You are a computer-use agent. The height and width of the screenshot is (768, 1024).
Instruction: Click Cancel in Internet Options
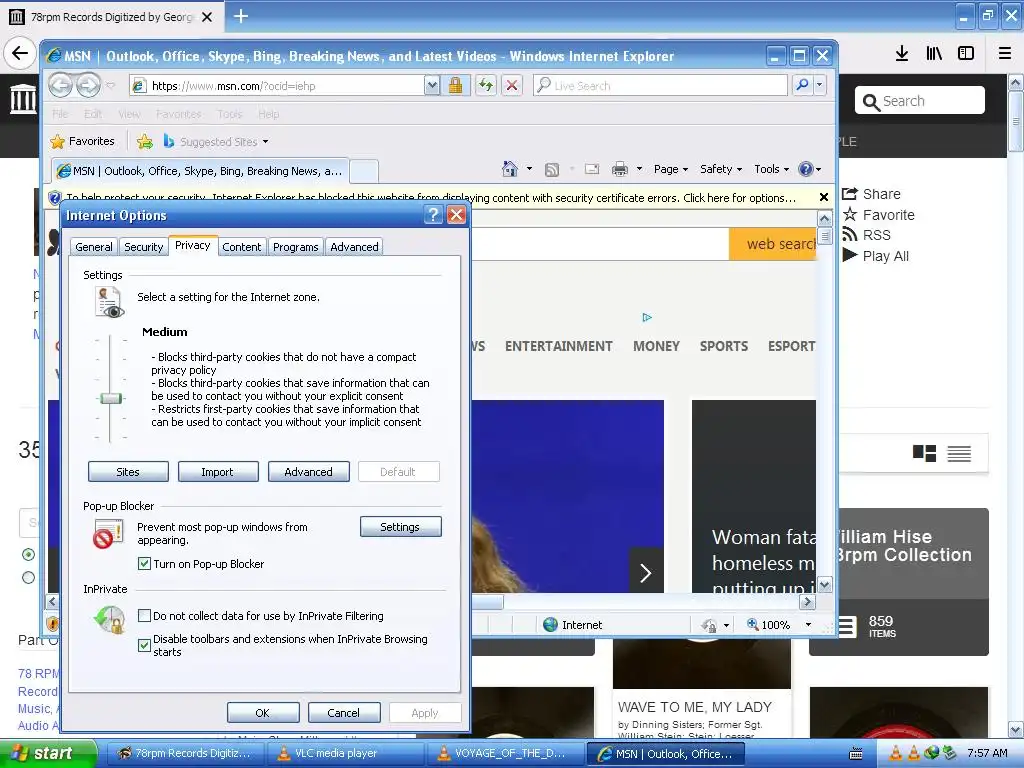[344, 712]
